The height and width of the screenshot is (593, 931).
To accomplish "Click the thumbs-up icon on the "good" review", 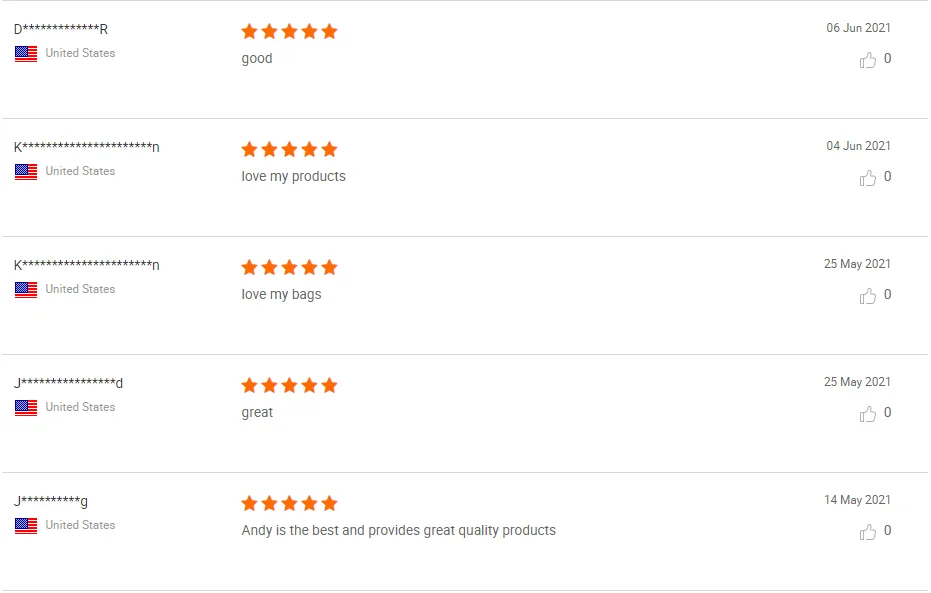I will coord(867,60).
